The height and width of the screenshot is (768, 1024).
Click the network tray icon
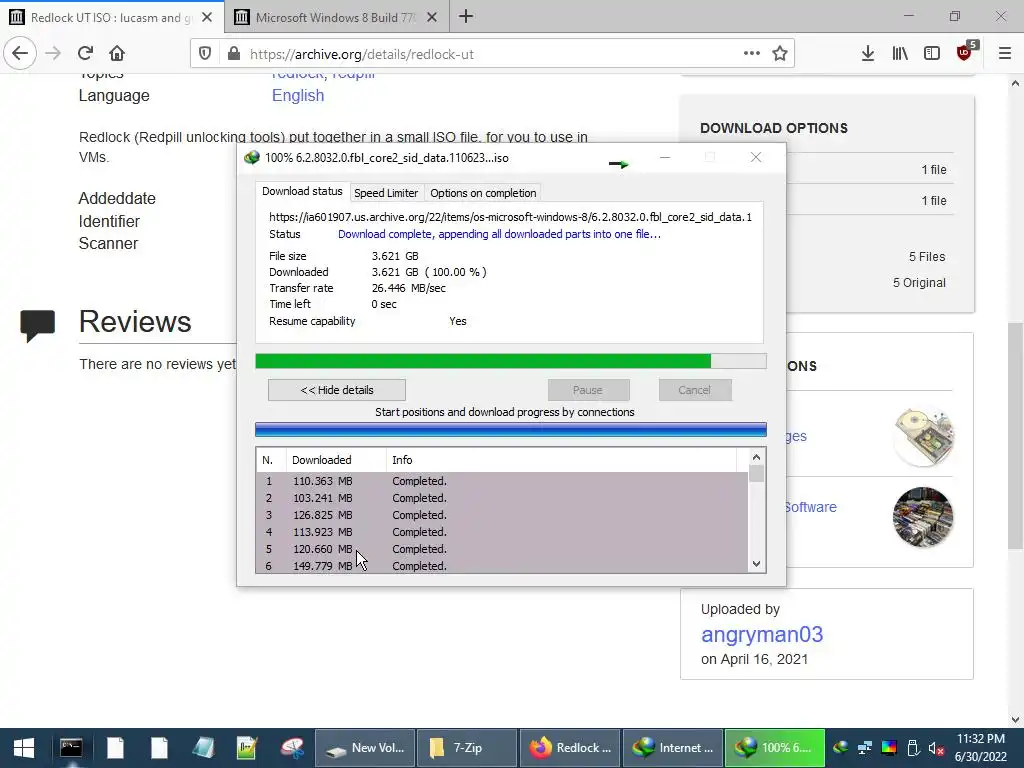coord(865,748)
